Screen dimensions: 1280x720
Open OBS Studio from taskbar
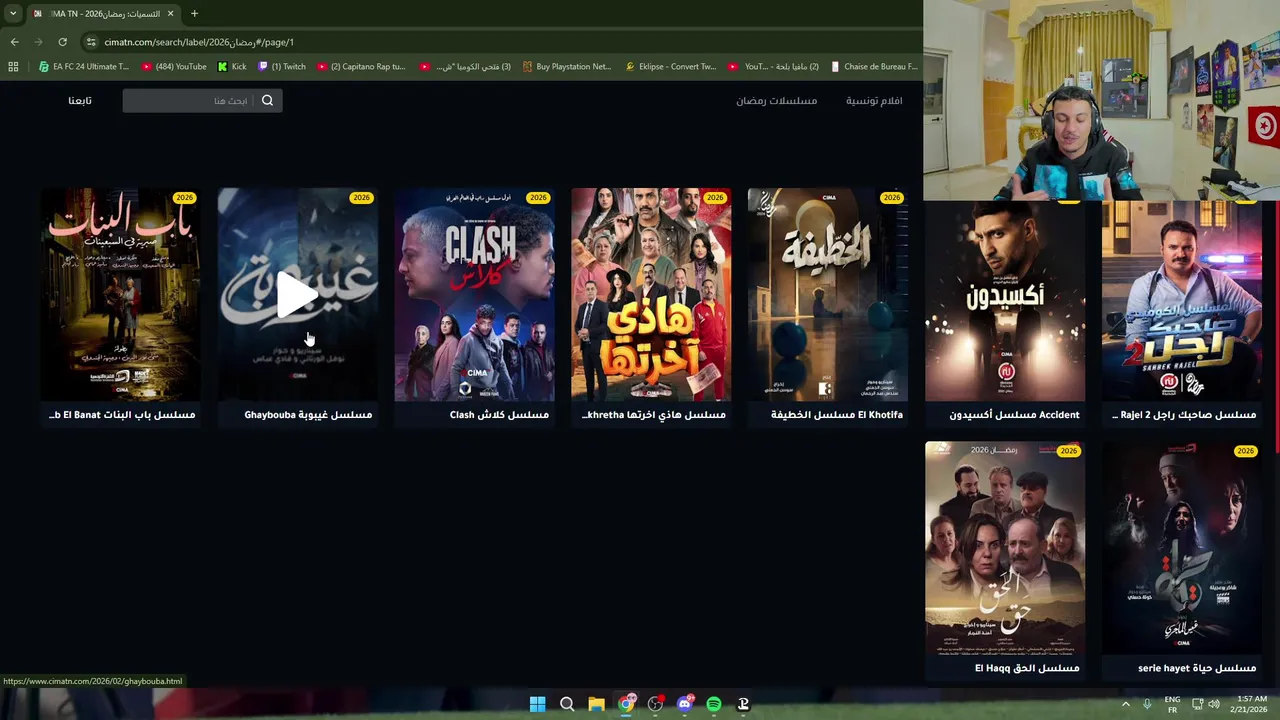655,704
